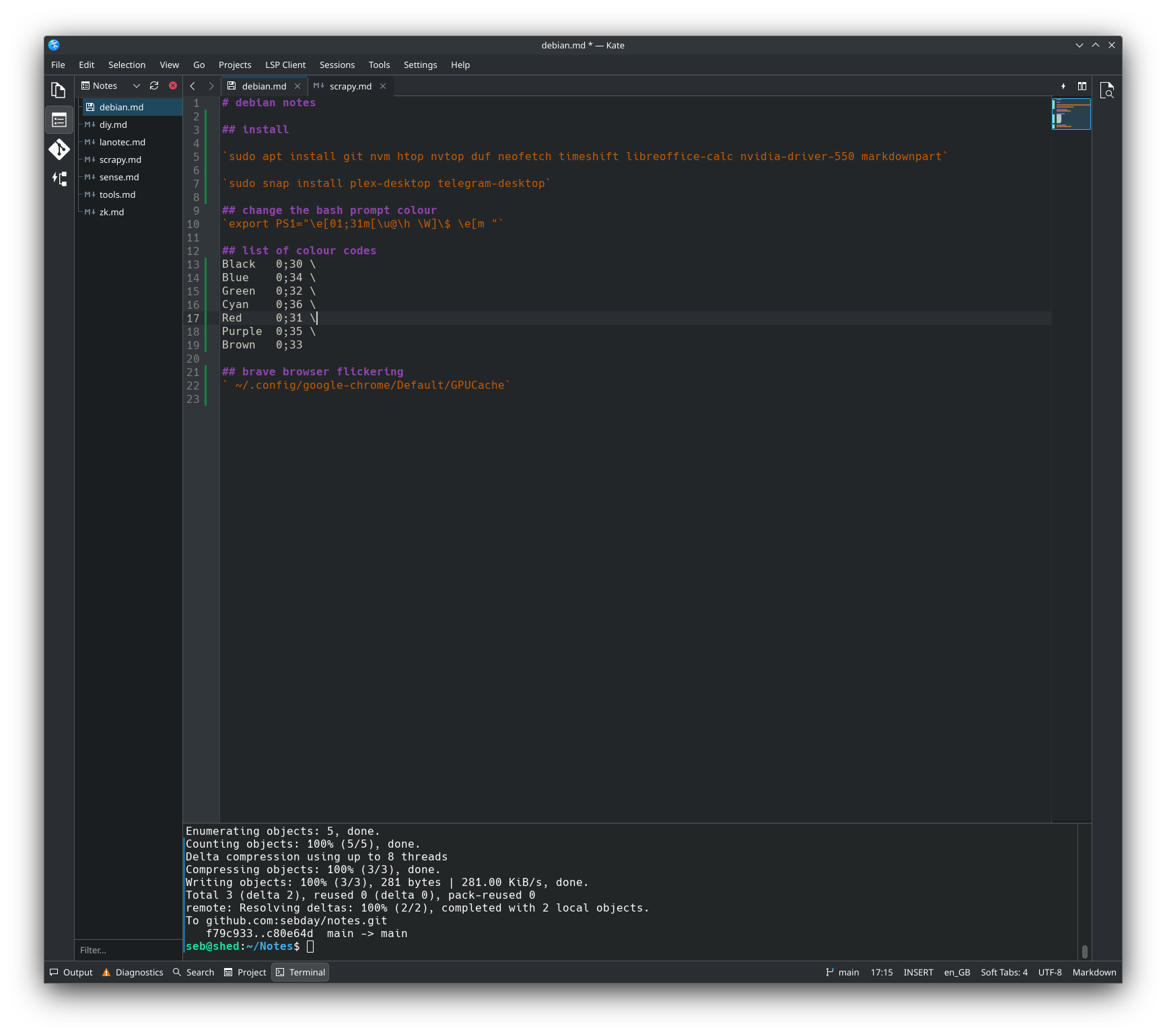Open the search-in-document icon at top right
The height and width of the screenshot is (1036, 1167).
point(1106,90)
